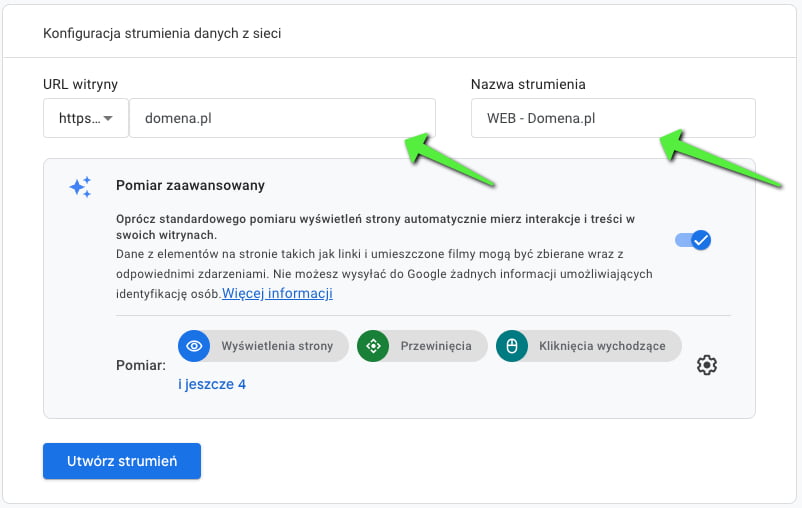Click the URL witryny label

tap(80, 84)
